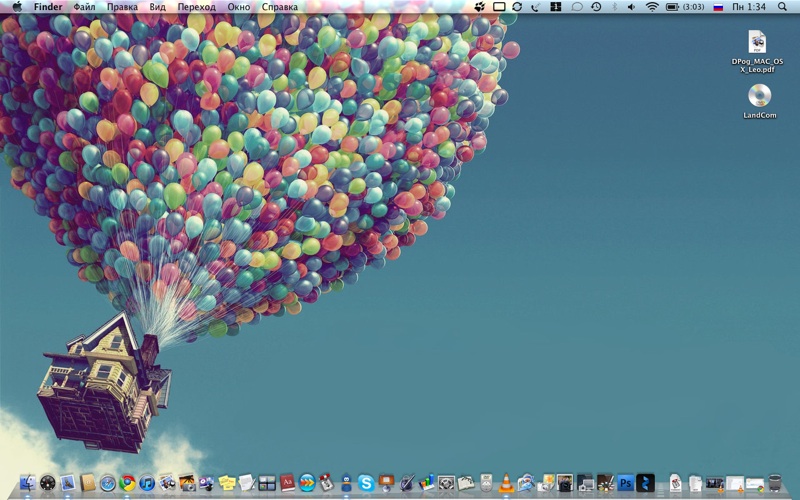
Task: Open the Окно menu
Action: point(239,7)
